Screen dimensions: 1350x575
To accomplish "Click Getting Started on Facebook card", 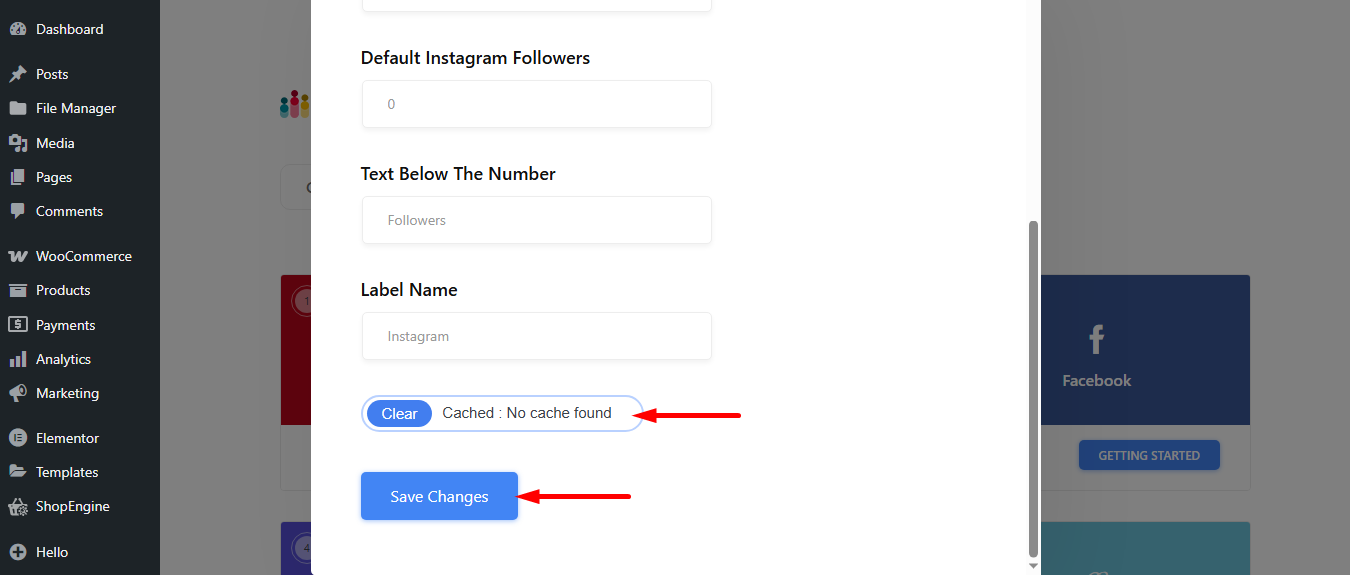I will [1149, 456].
